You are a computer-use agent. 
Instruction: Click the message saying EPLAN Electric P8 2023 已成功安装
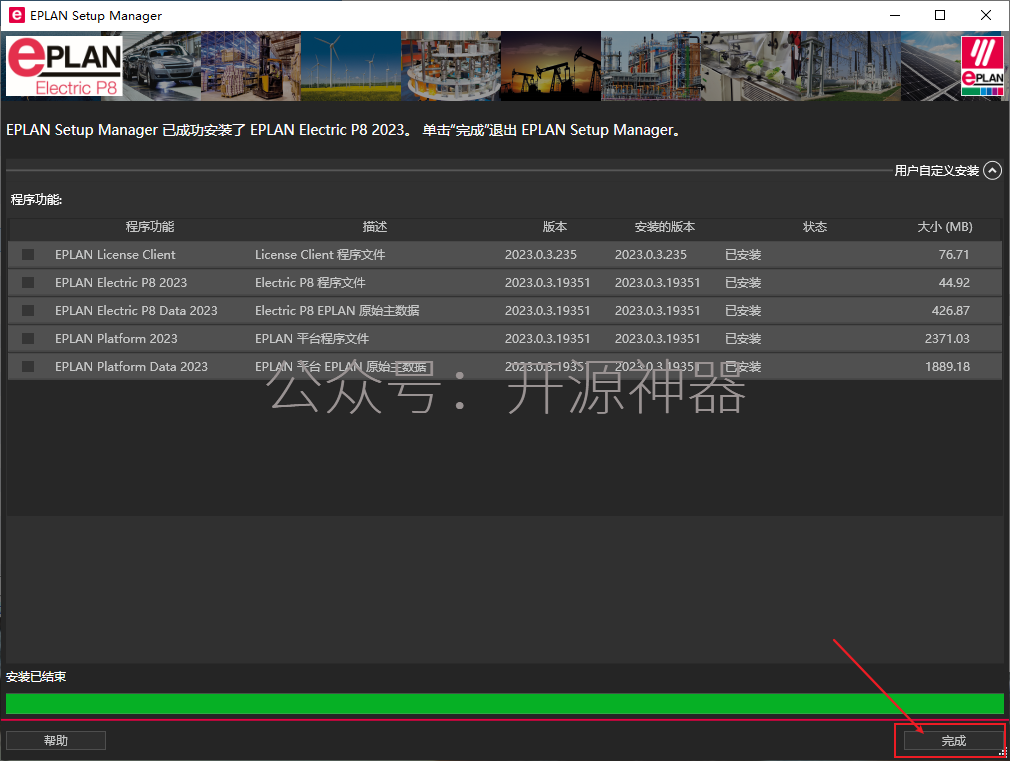click(x=343, y=130)
